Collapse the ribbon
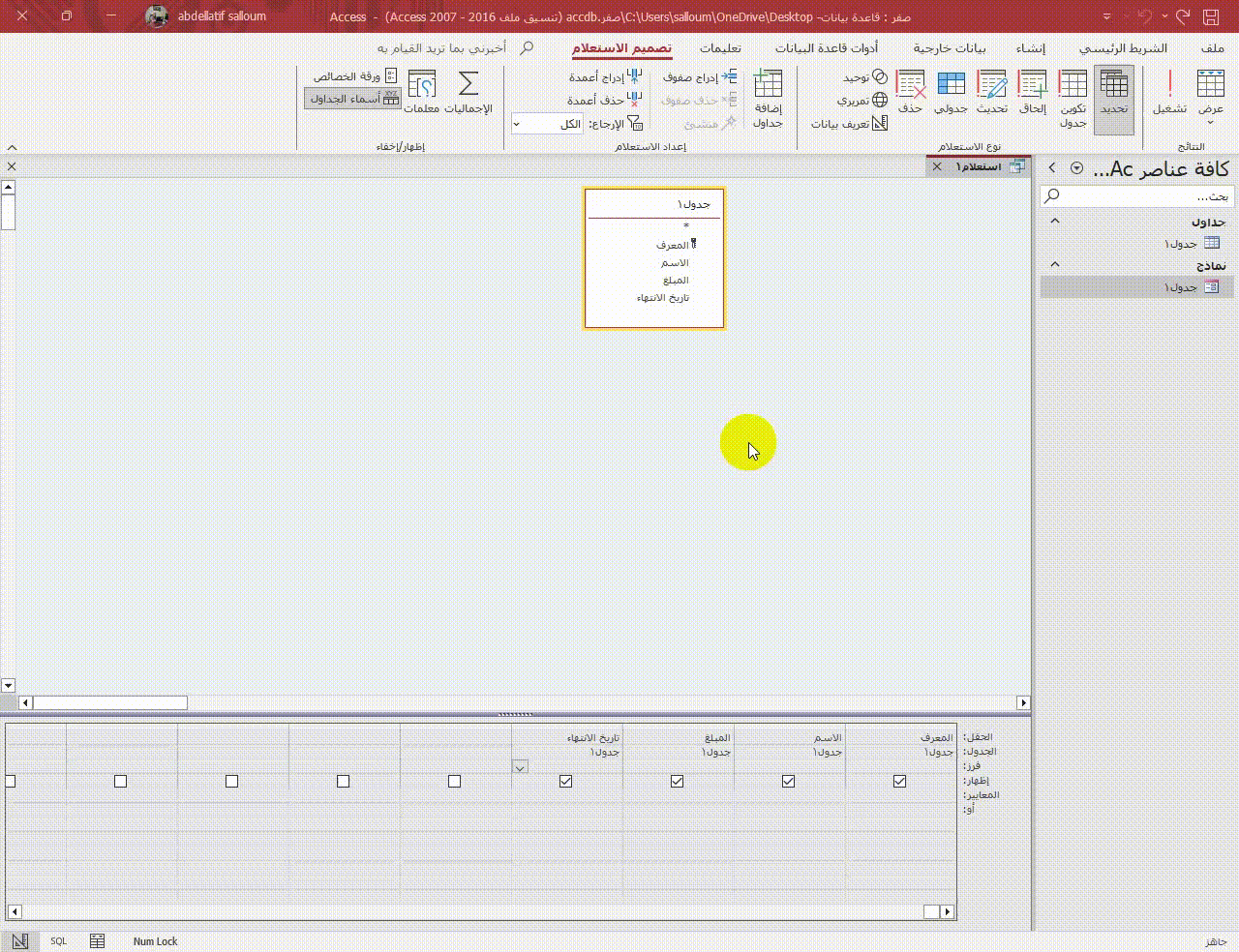 (12, 147)
